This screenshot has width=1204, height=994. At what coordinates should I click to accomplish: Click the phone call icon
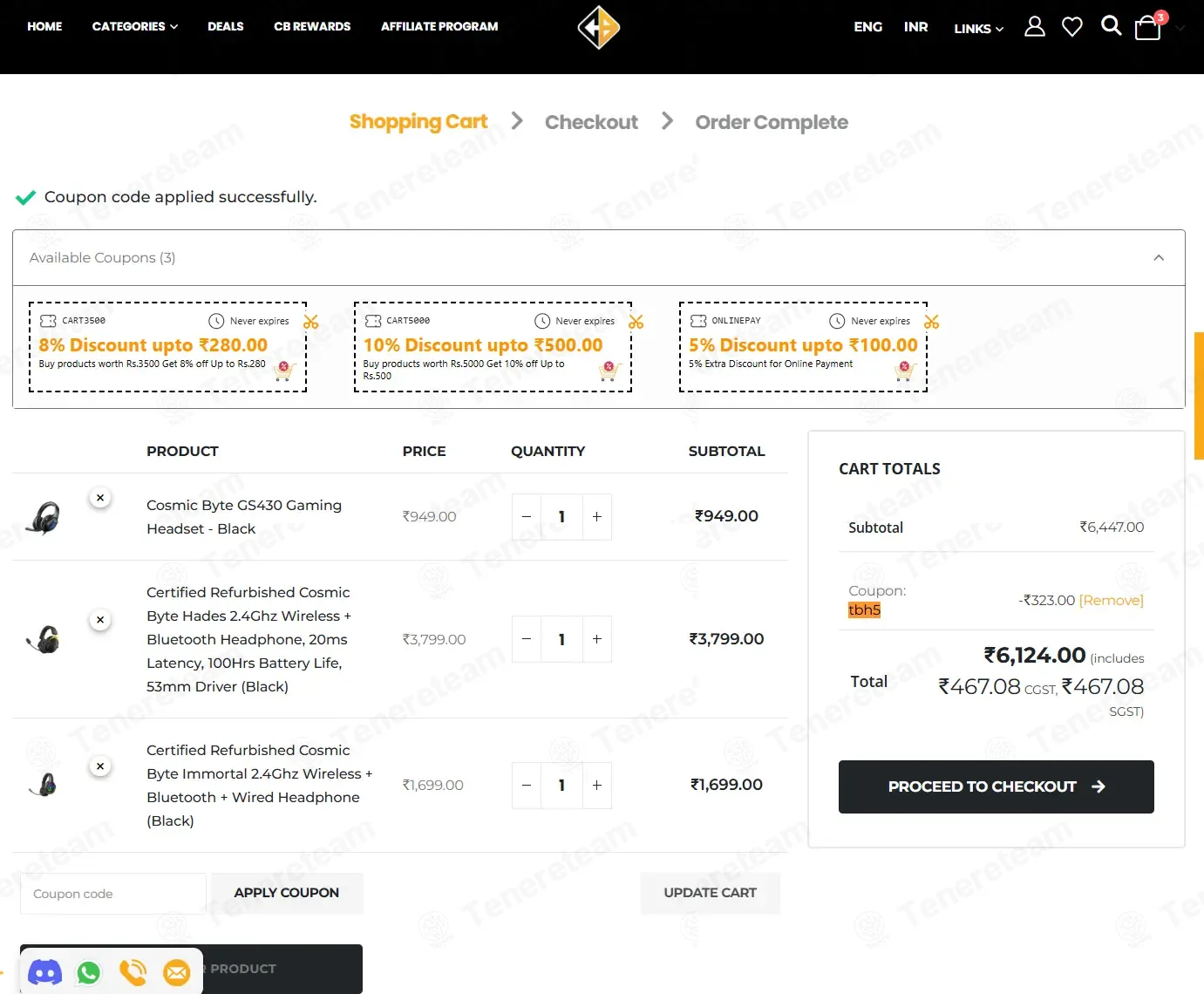coord(133,972)
